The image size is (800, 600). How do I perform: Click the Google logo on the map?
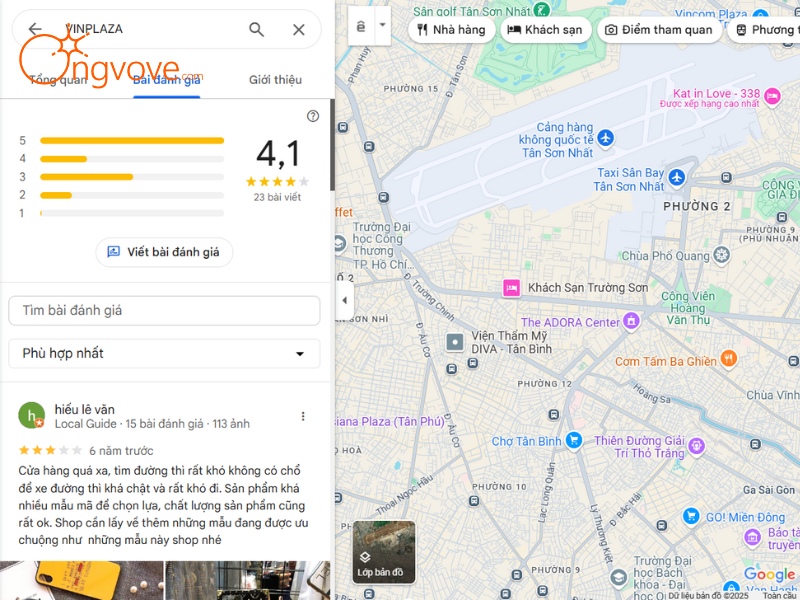coord(769,575)
